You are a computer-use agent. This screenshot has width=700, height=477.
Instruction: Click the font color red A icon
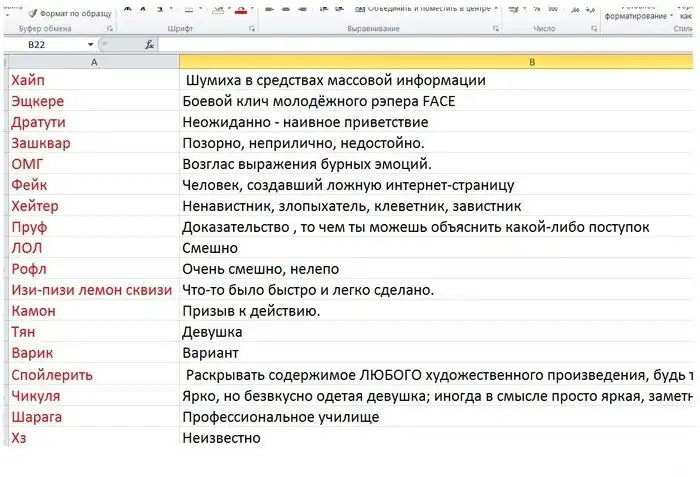click(239, 10)
